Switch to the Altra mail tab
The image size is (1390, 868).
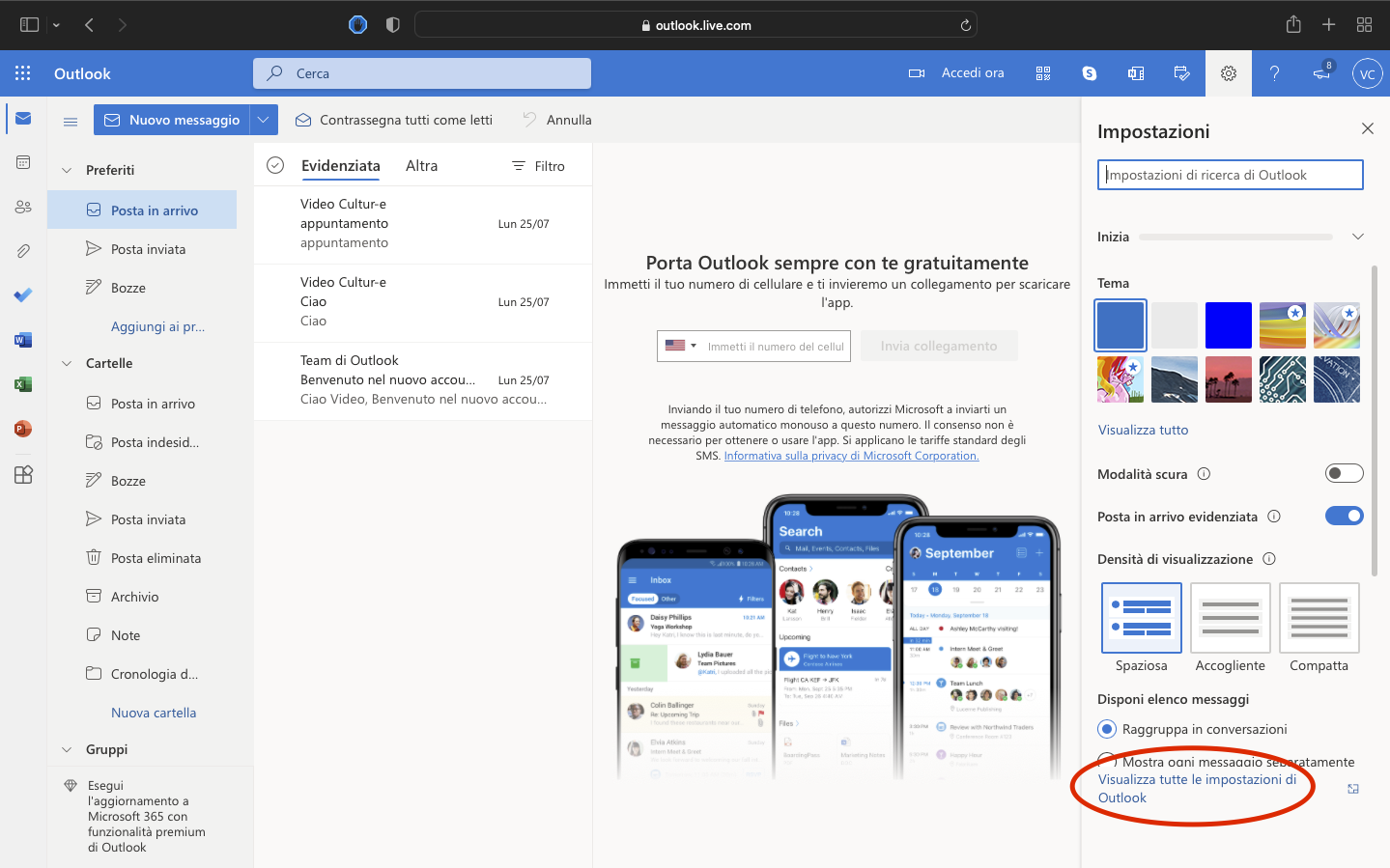421,165
